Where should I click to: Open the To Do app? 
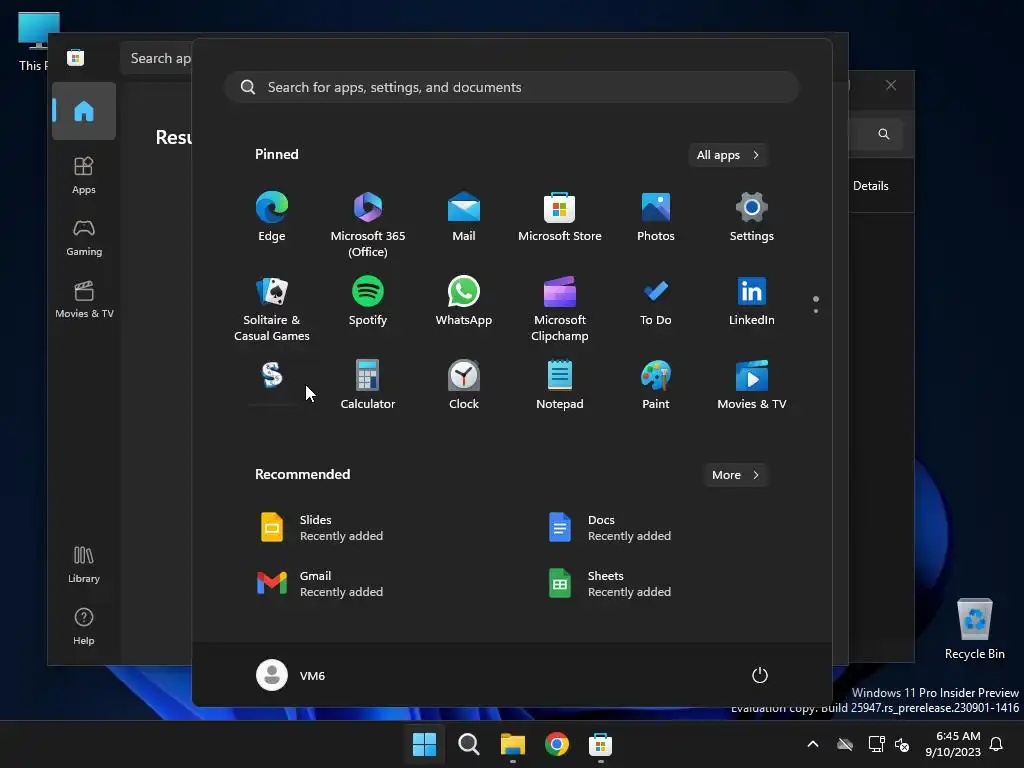(x=656, y=301)
